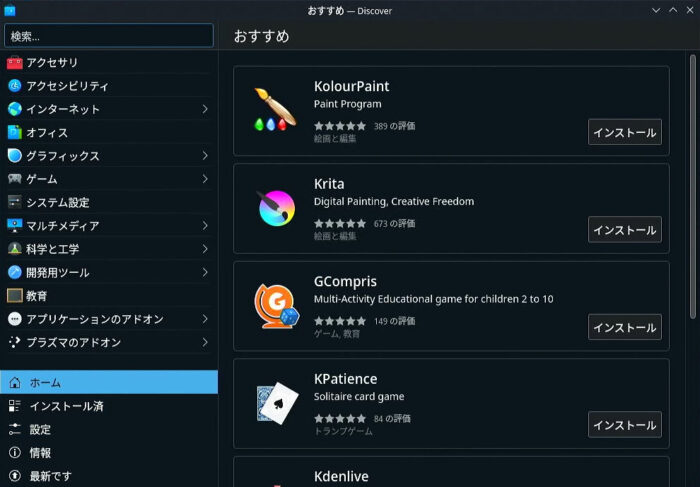
Task: Click the GCompris orange globe icon
Action: point(276,306)
